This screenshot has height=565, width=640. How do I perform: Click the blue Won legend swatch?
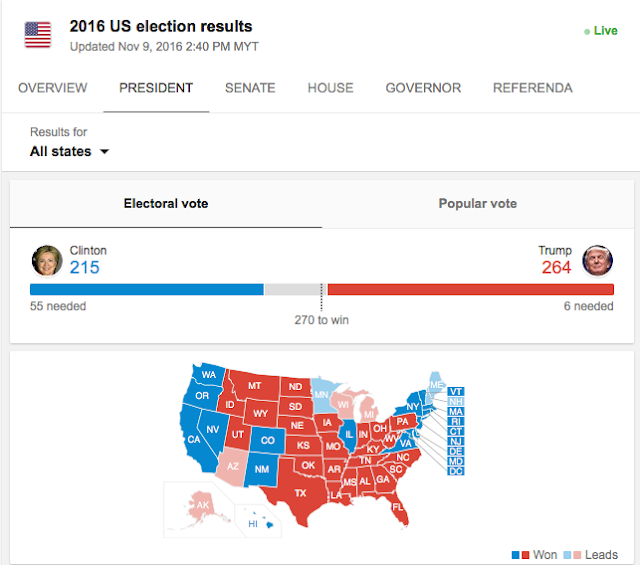tap(516, 555)
